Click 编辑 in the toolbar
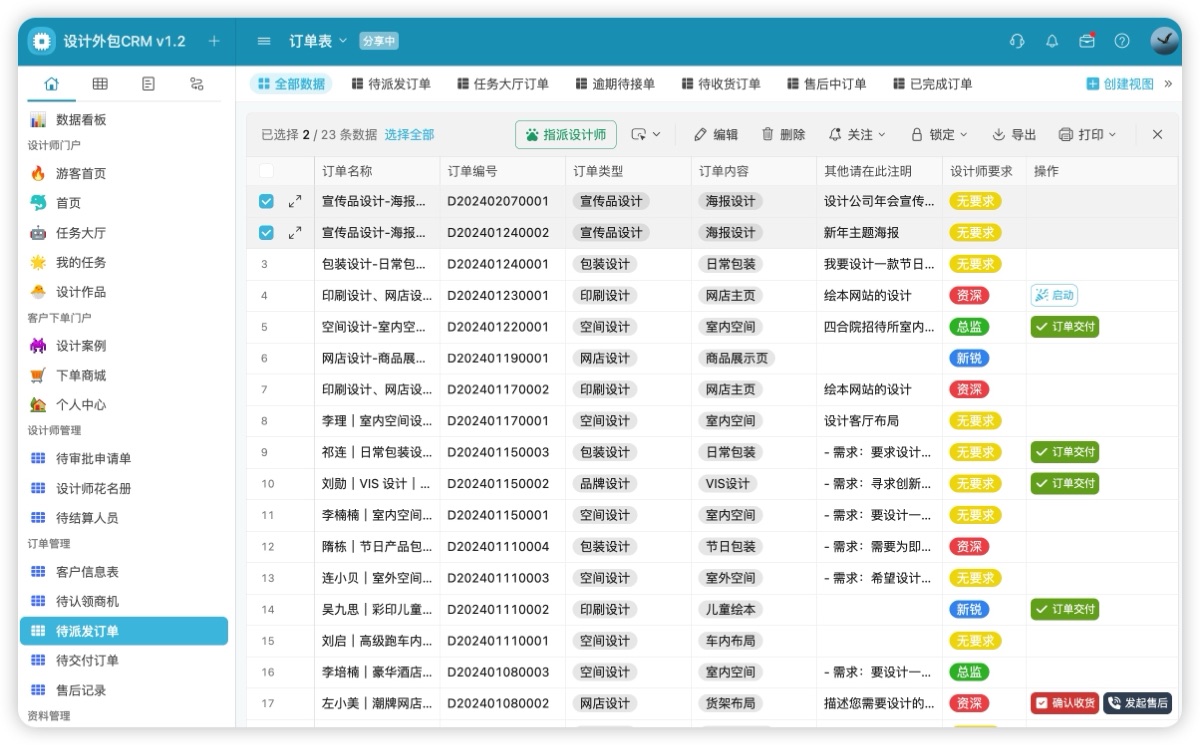1200x745 pixels. coord(716,135)
